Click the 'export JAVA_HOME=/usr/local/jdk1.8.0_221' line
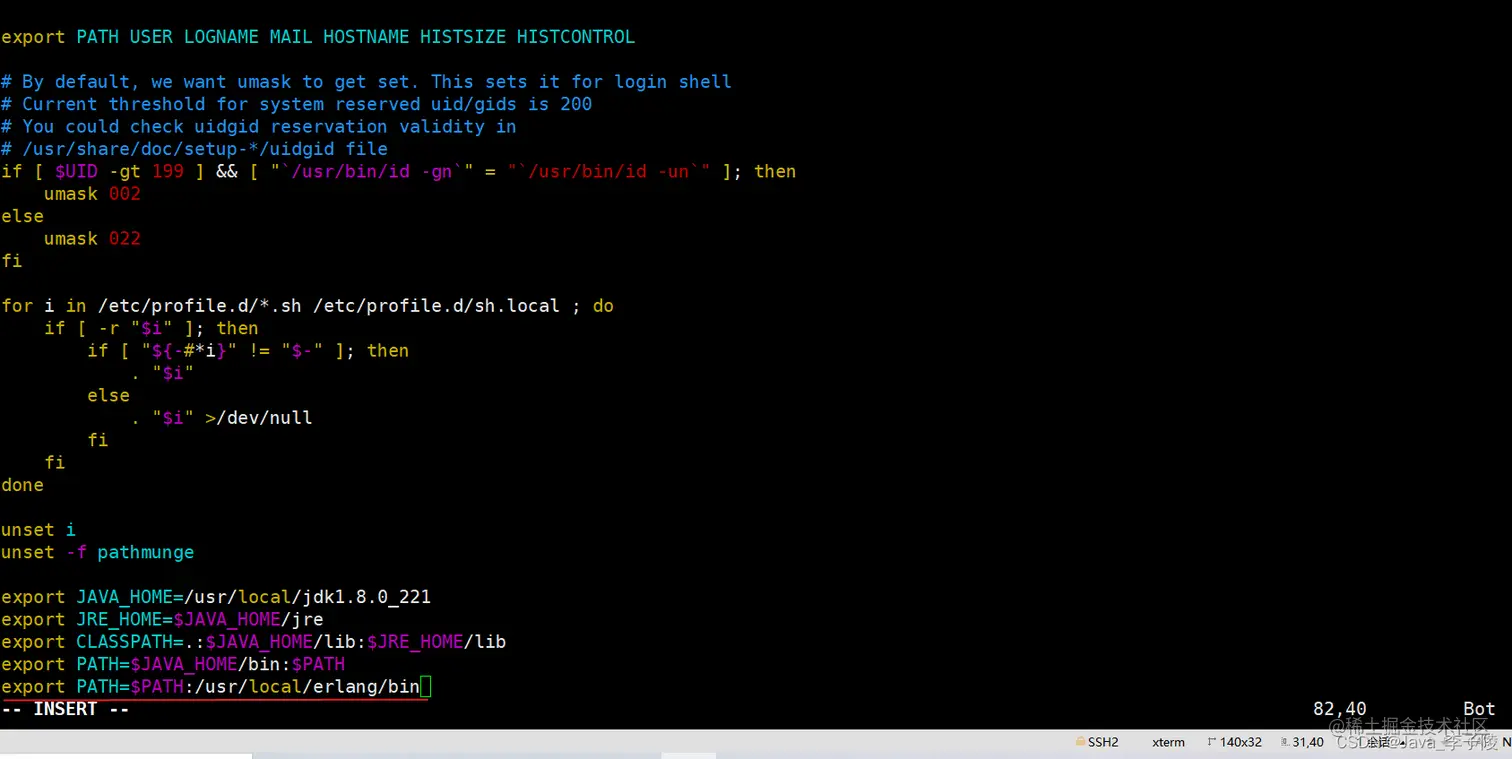 216,597
